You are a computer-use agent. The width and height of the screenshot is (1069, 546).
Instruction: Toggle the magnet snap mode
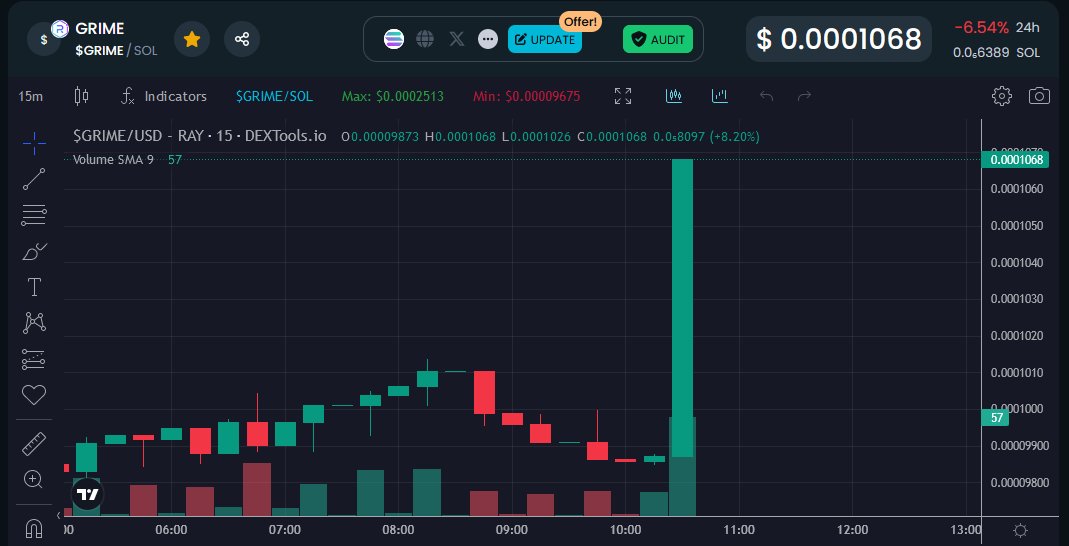34,528
